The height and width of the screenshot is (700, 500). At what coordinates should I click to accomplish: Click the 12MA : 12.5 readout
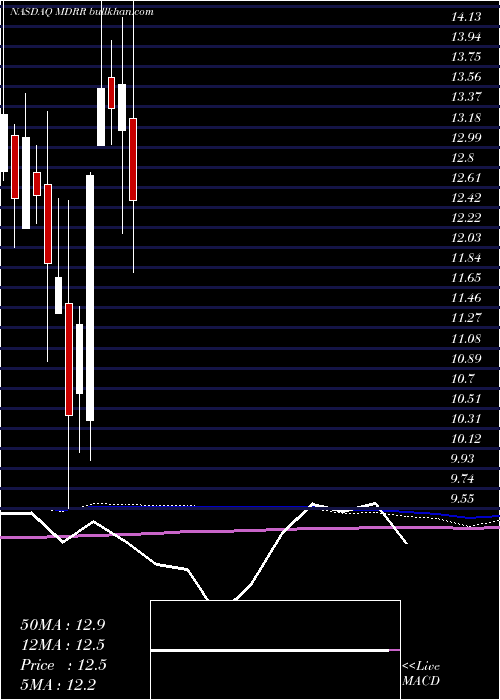(63, 645)
